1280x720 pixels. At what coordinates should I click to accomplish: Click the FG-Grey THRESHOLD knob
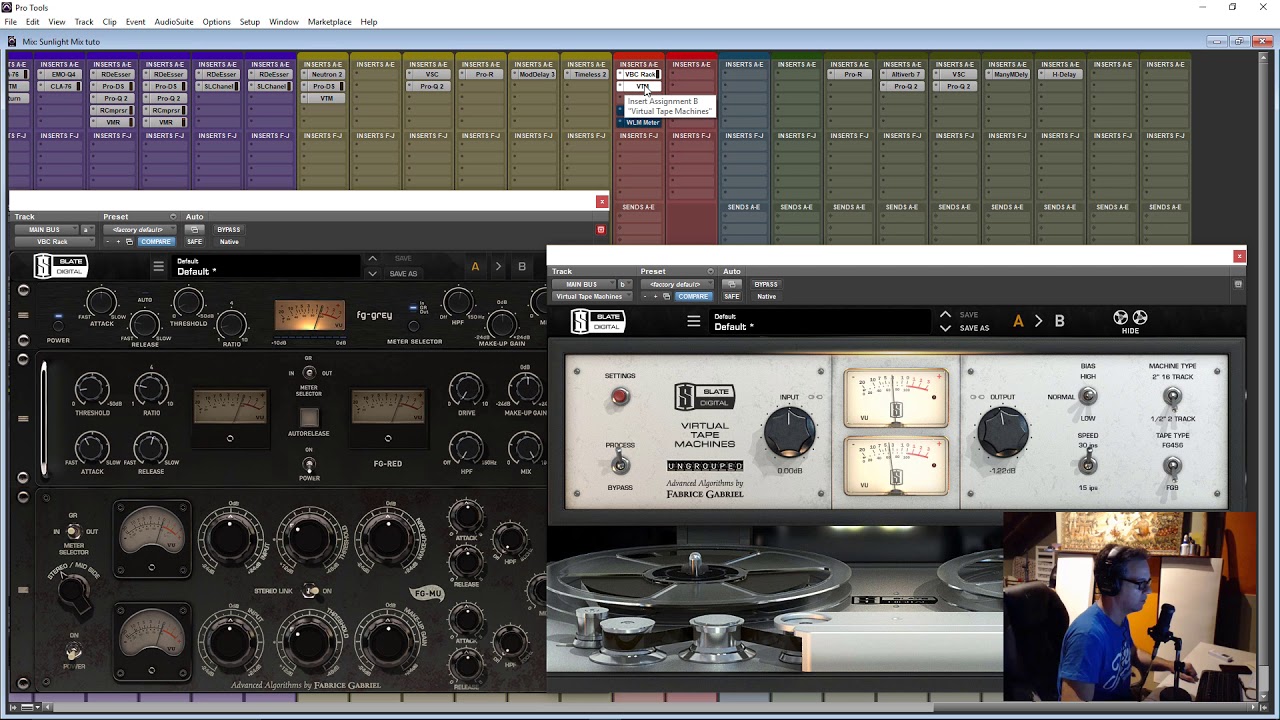(189, 303)
